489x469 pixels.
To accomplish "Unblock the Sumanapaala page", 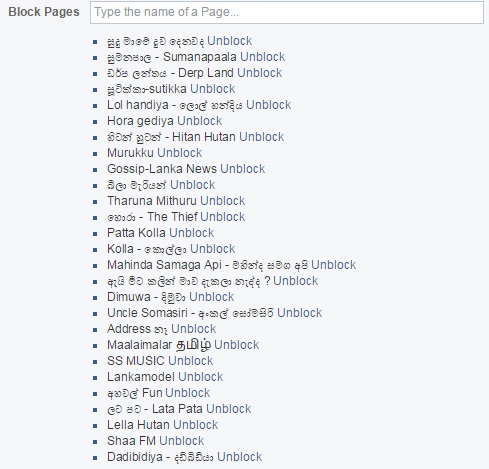I will [x=263, y=57].
